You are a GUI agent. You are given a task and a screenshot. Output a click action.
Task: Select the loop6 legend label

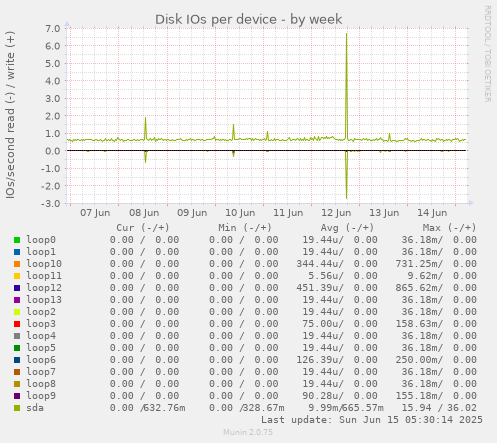[x=41, y=360]
